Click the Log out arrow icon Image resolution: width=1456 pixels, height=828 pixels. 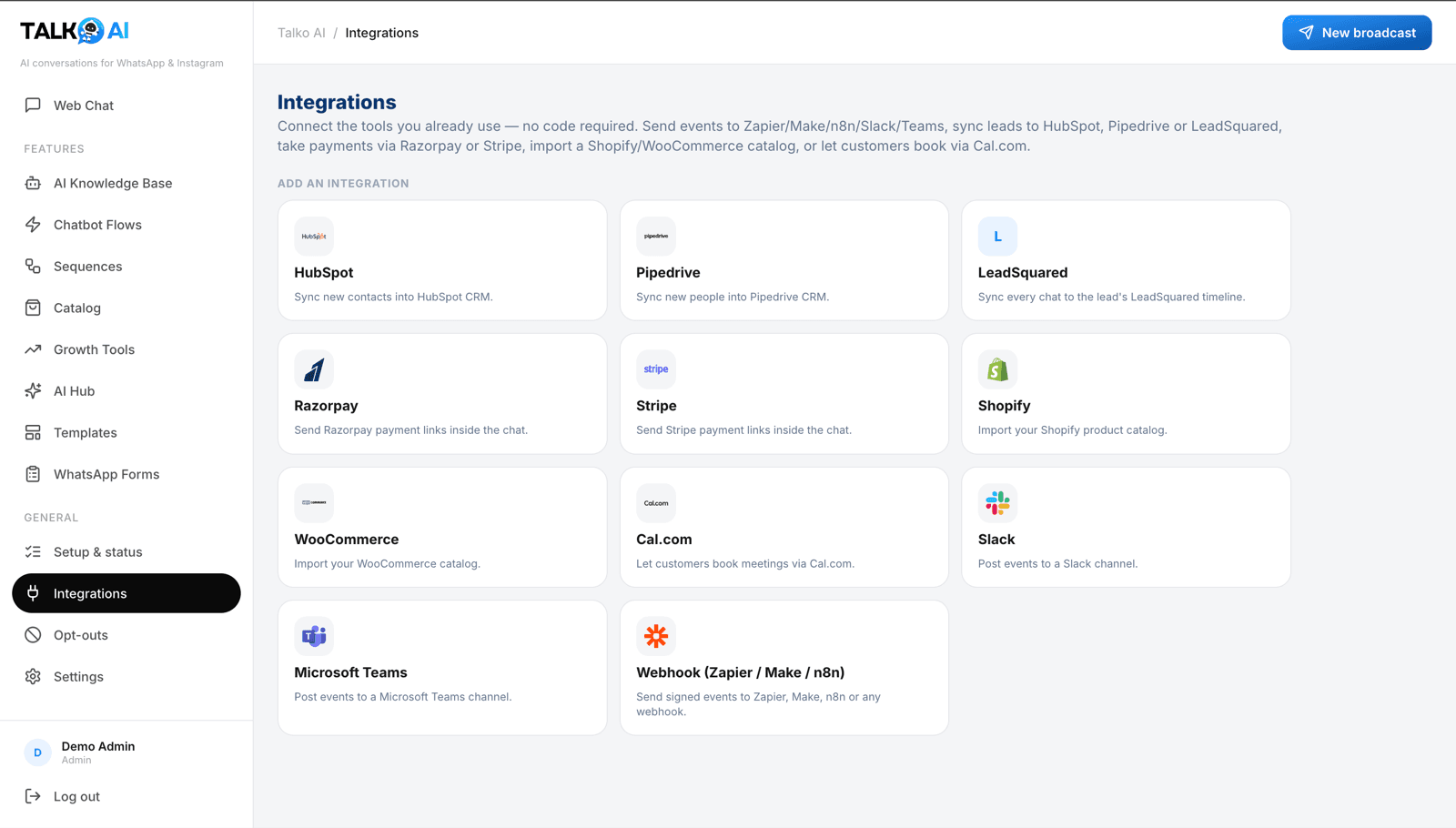pyautogui.click(x=33, y=796)
